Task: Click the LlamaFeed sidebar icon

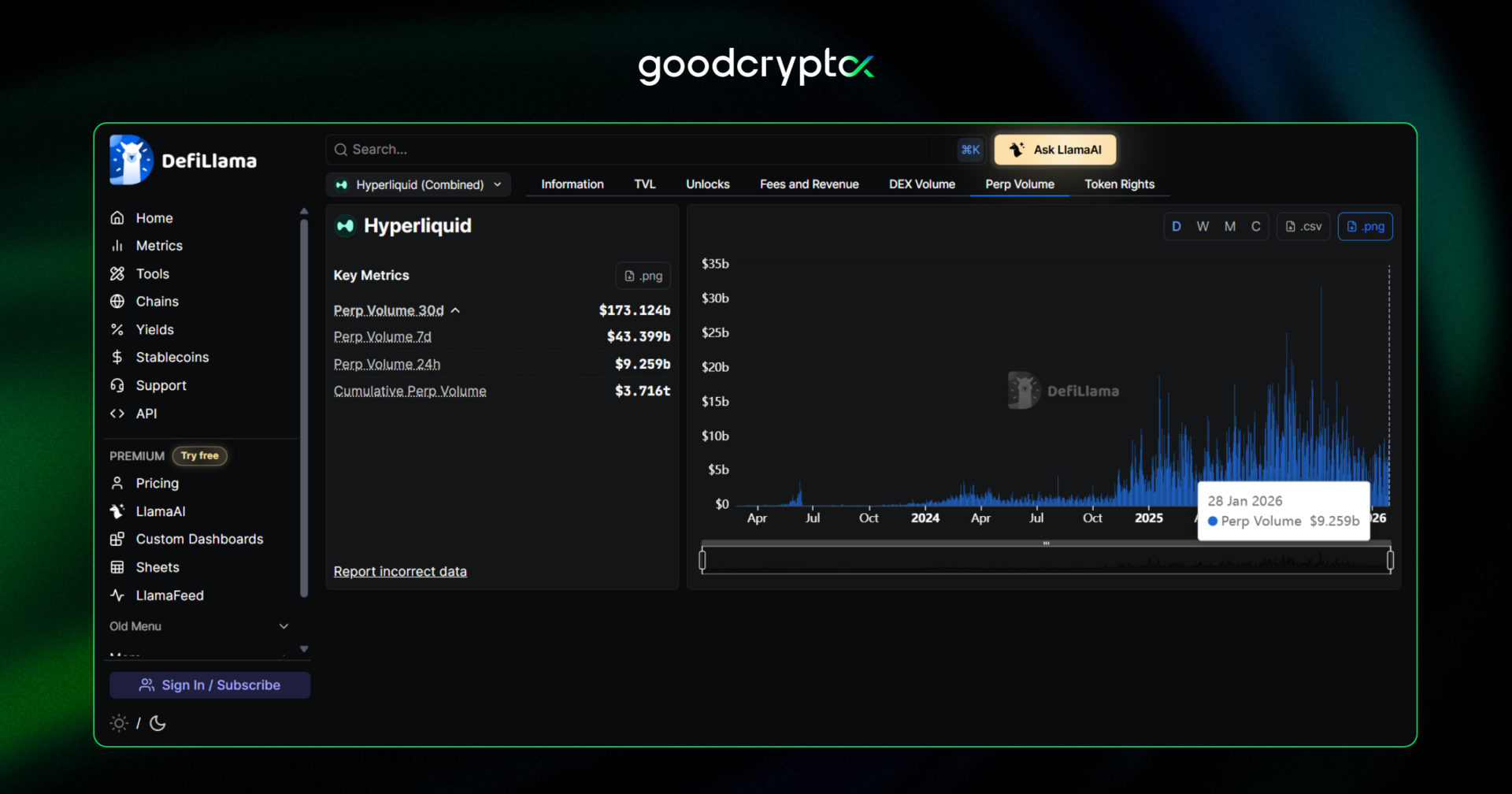Action: (x=116, y=595)
